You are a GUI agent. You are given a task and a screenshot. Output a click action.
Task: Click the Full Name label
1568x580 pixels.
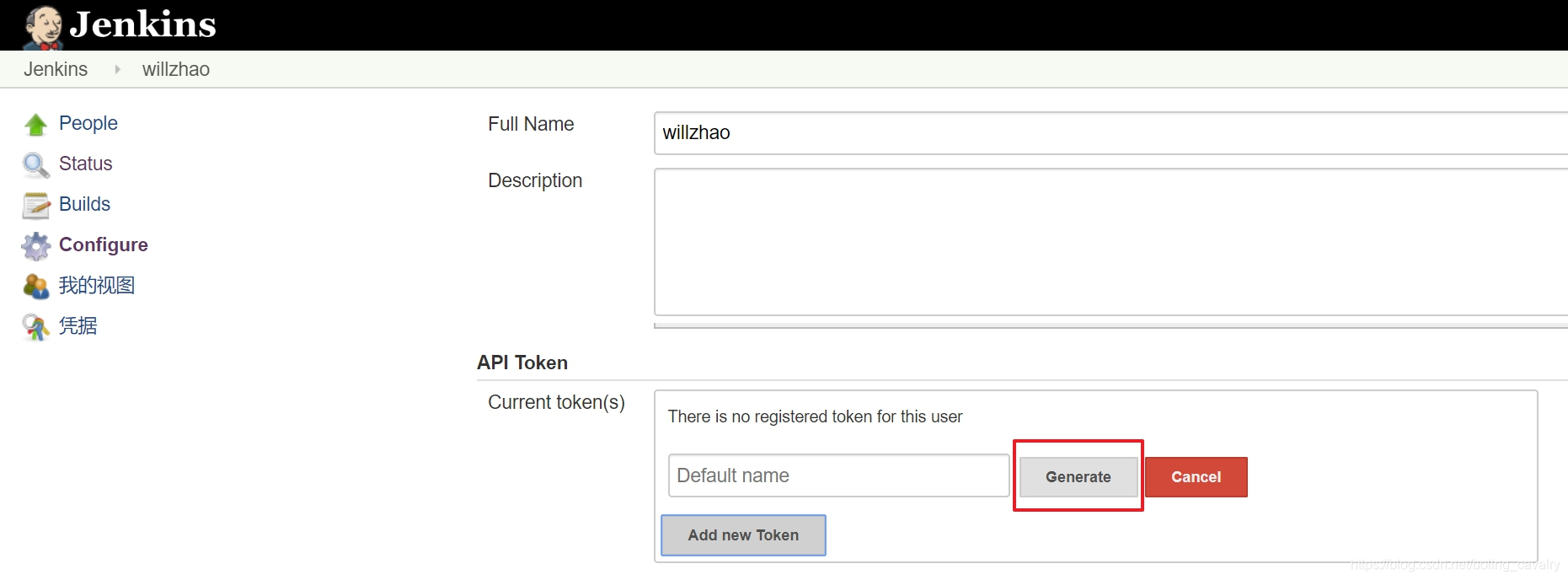pos(531,124)
